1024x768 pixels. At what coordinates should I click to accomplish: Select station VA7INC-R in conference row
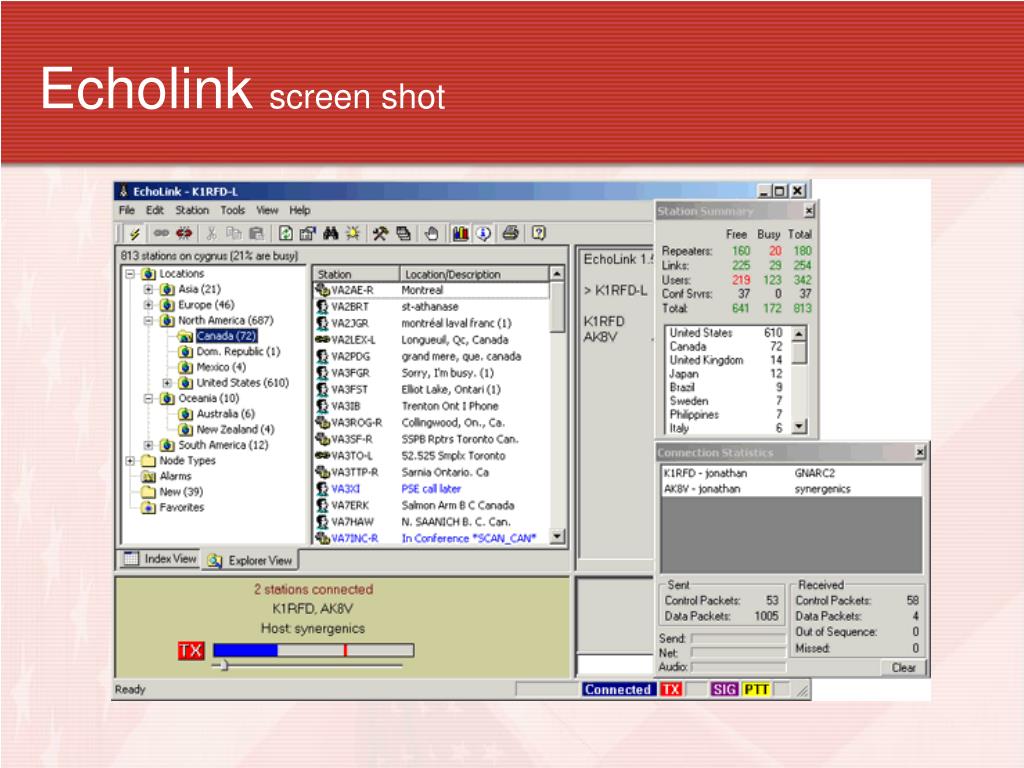point(431,538)
